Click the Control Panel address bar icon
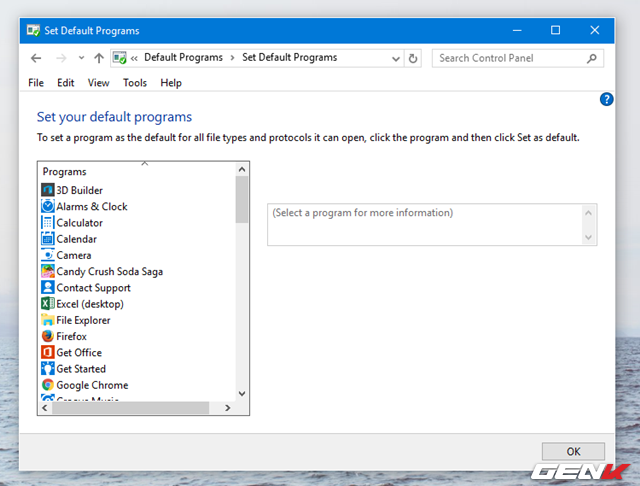Viewport: 640px width, 486px height. tap(120, 58)
